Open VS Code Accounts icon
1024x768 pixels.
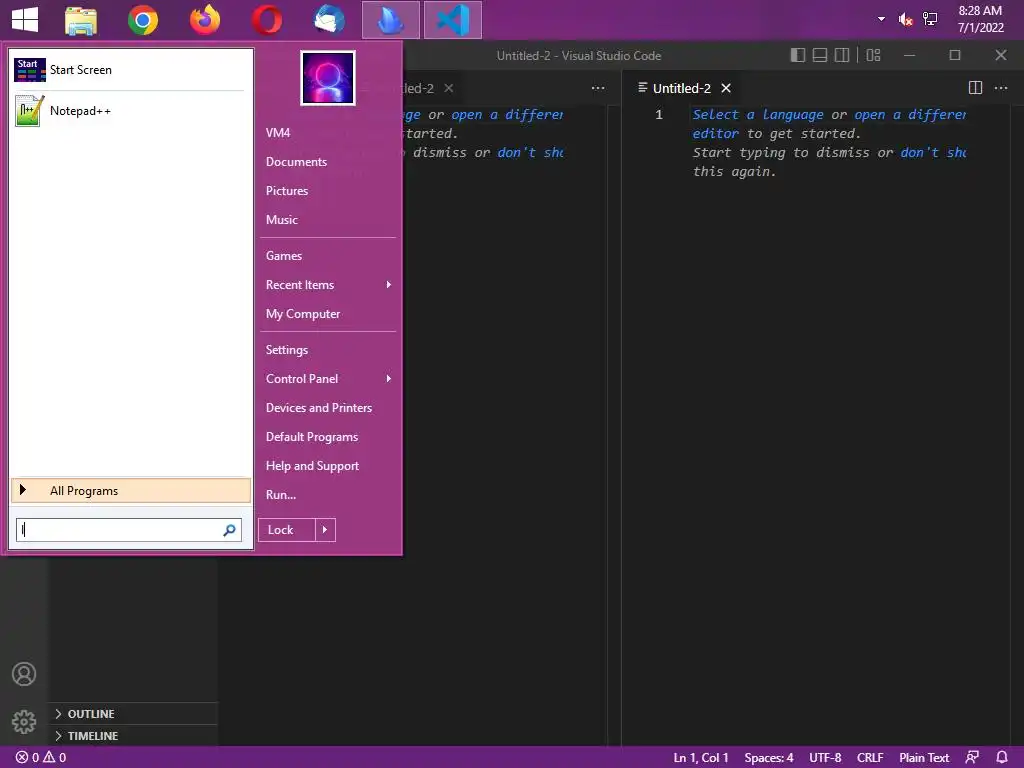(24, 674)
